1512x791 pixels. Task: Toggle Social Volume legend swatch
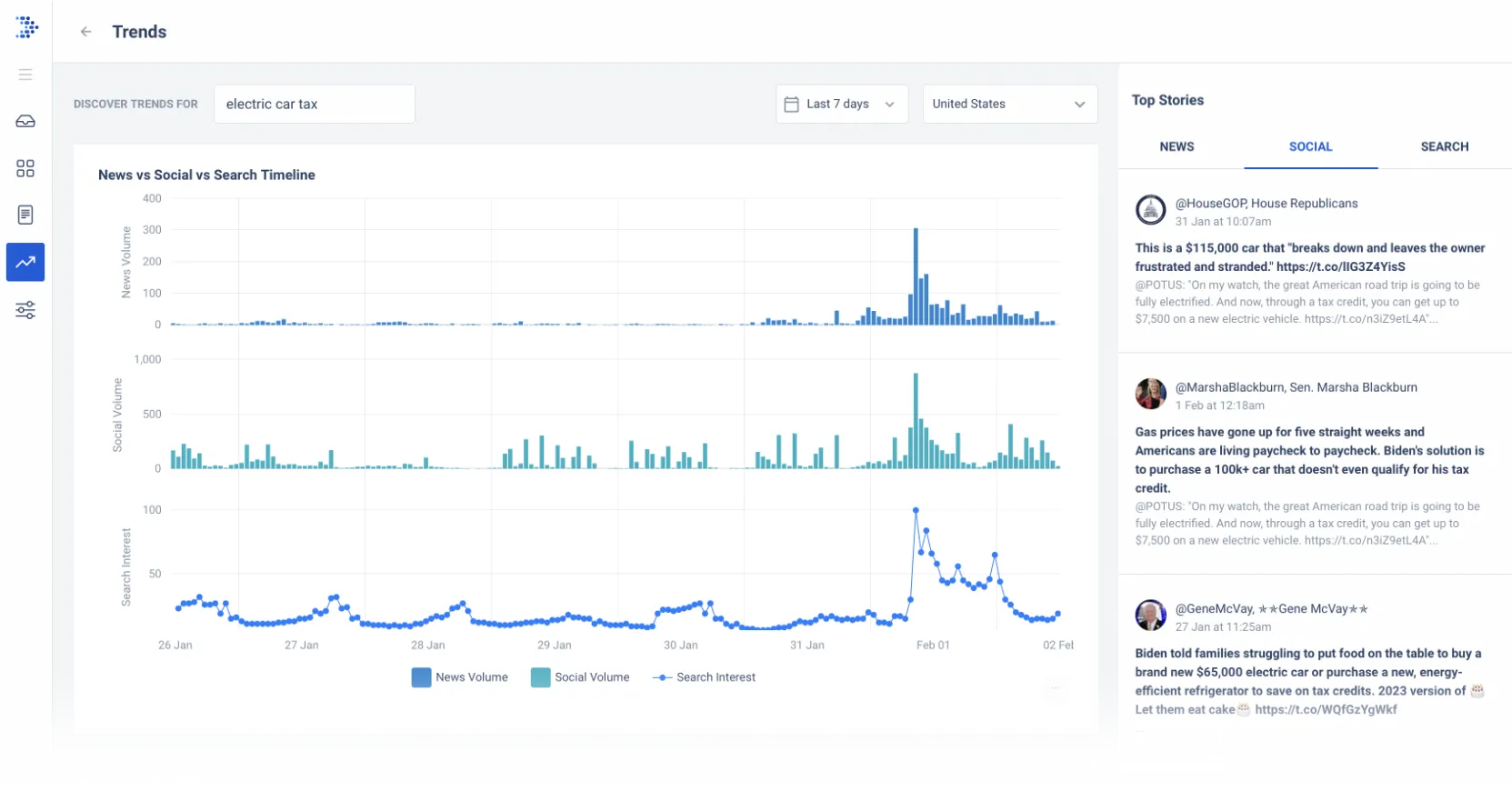(x=540, y=677)
